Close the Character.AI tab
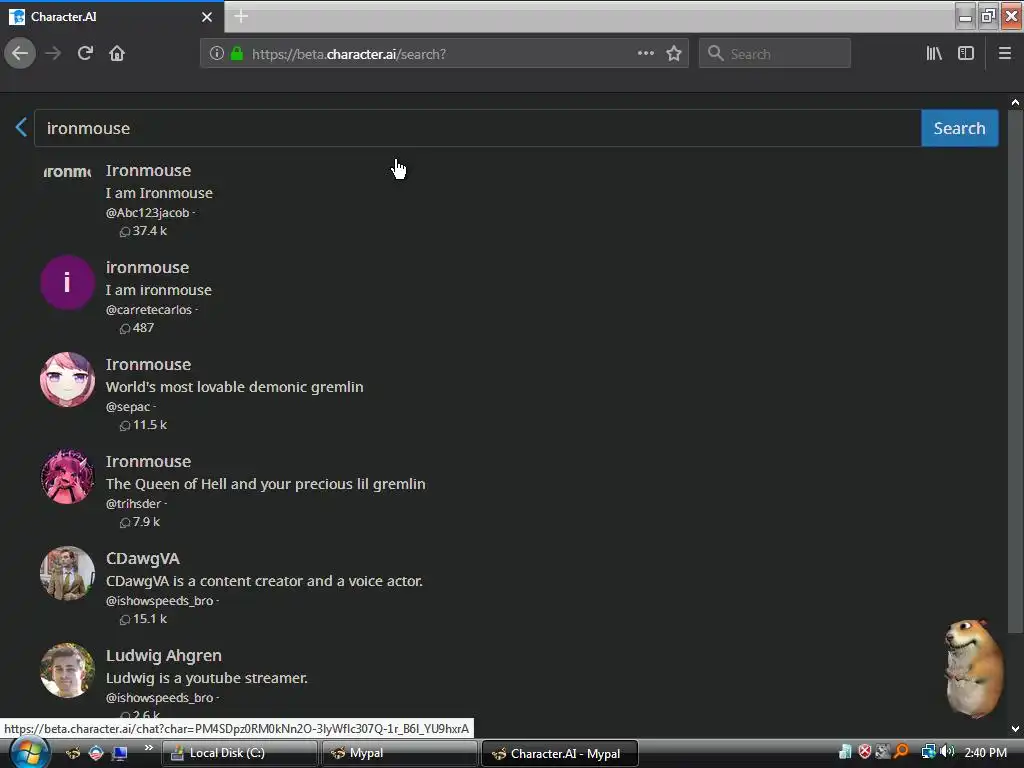This screenshot has width=1024, height=768. (206, 17)
